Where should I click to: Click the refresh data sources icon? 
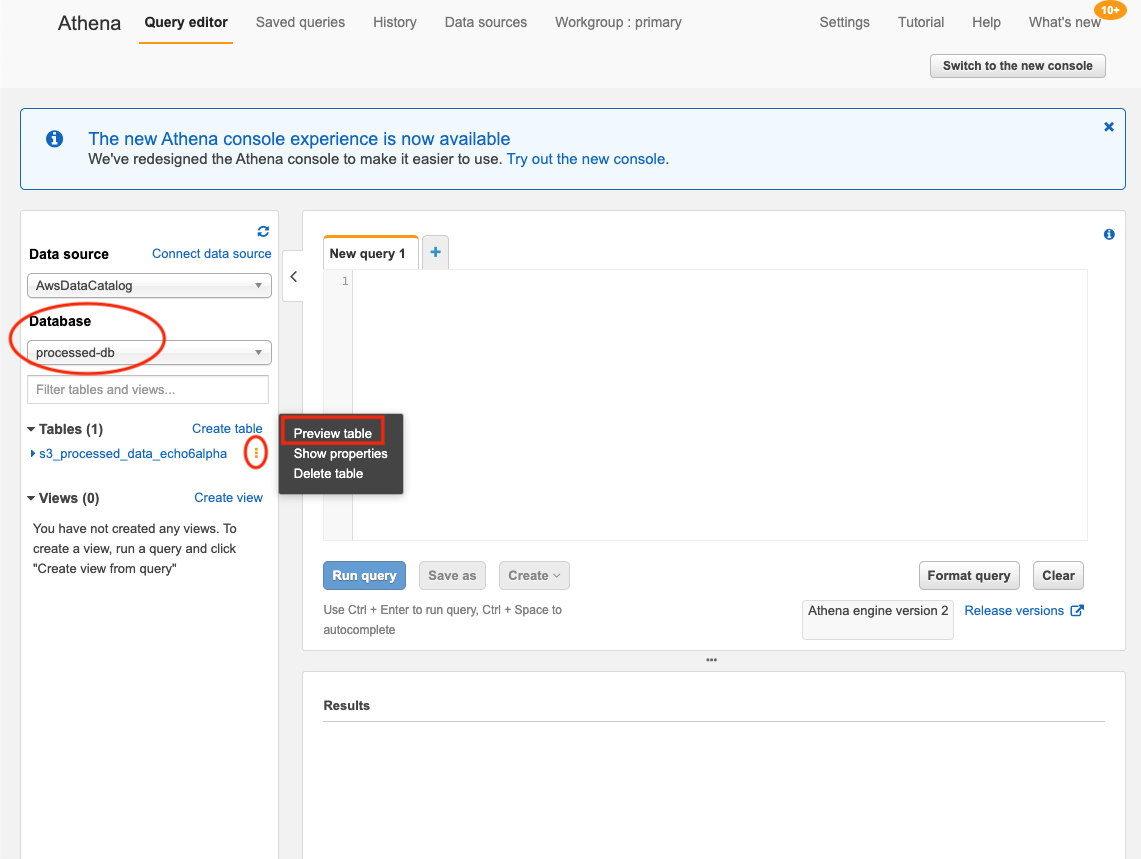coord(263,231)
